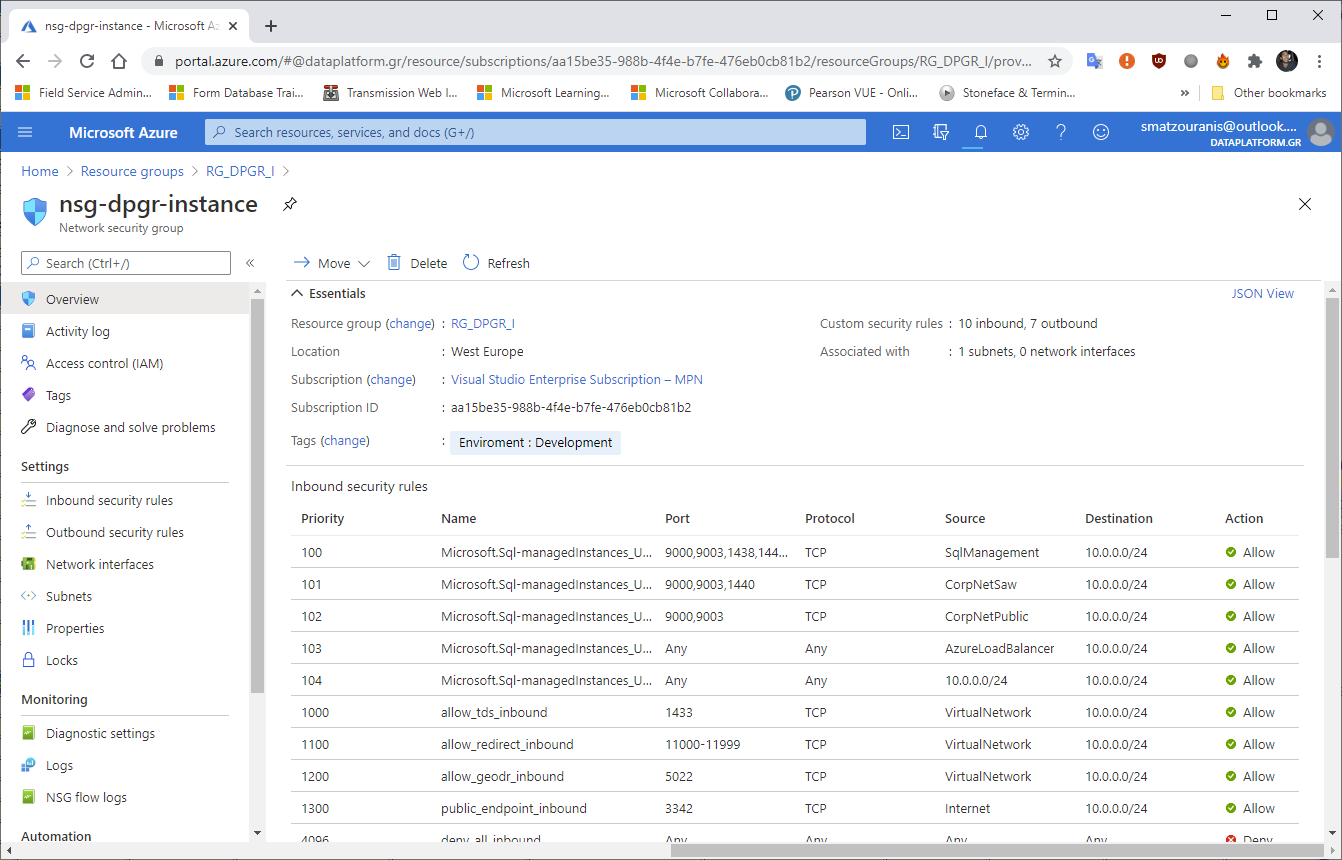Collapse the left sidebar with the chevron
The width and height of the screenshot is (1342, 860).
pos(251,262)
